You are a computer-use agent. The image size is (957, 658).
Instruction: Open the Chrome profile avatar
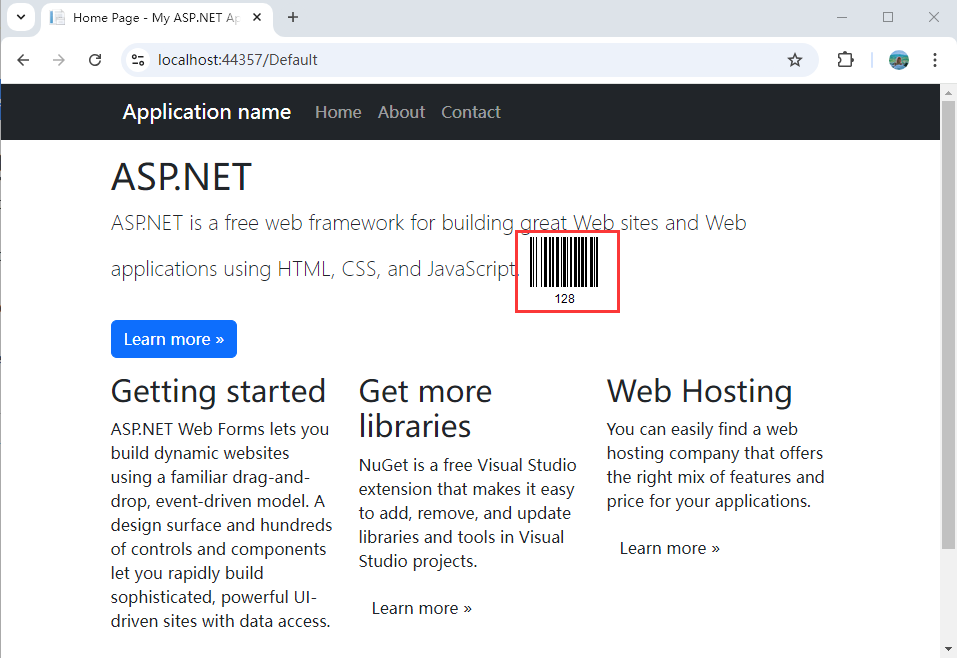coord(898,60)
